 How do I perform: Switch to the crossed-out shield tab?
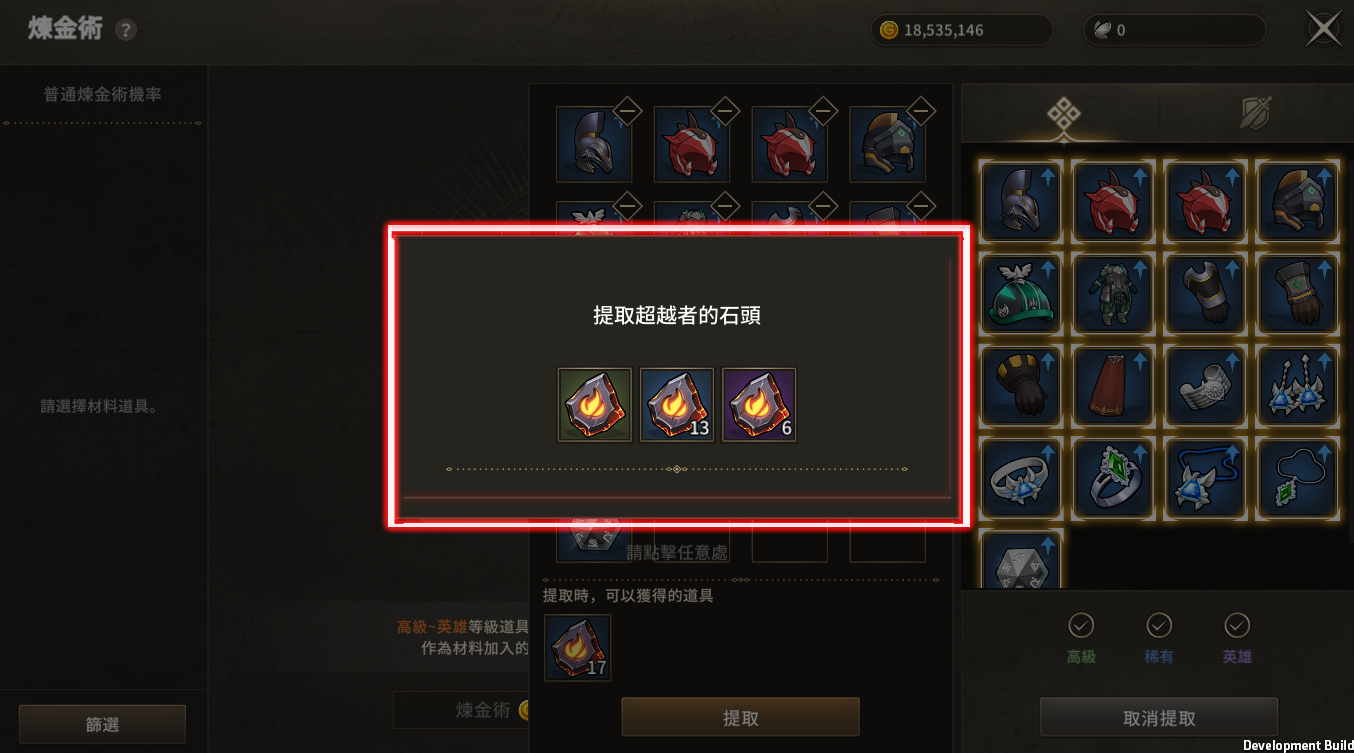tap(1254, 114)
